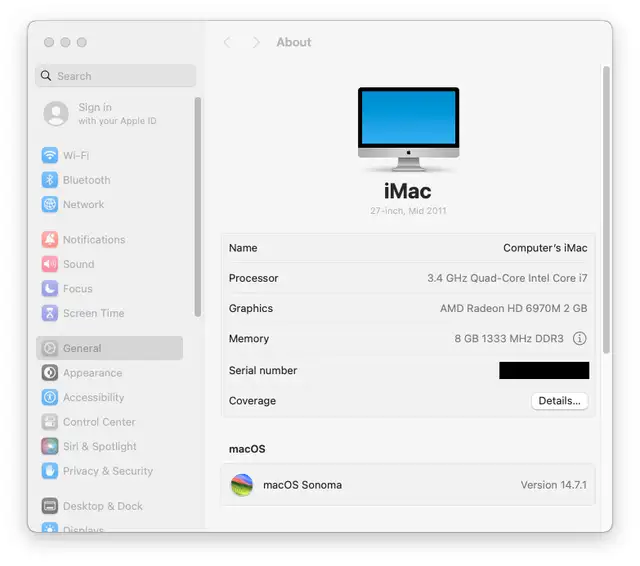This screenshot has width=640, height=566.
Task: Click the sidebar scrollbar
Action: tap(198, 207)
